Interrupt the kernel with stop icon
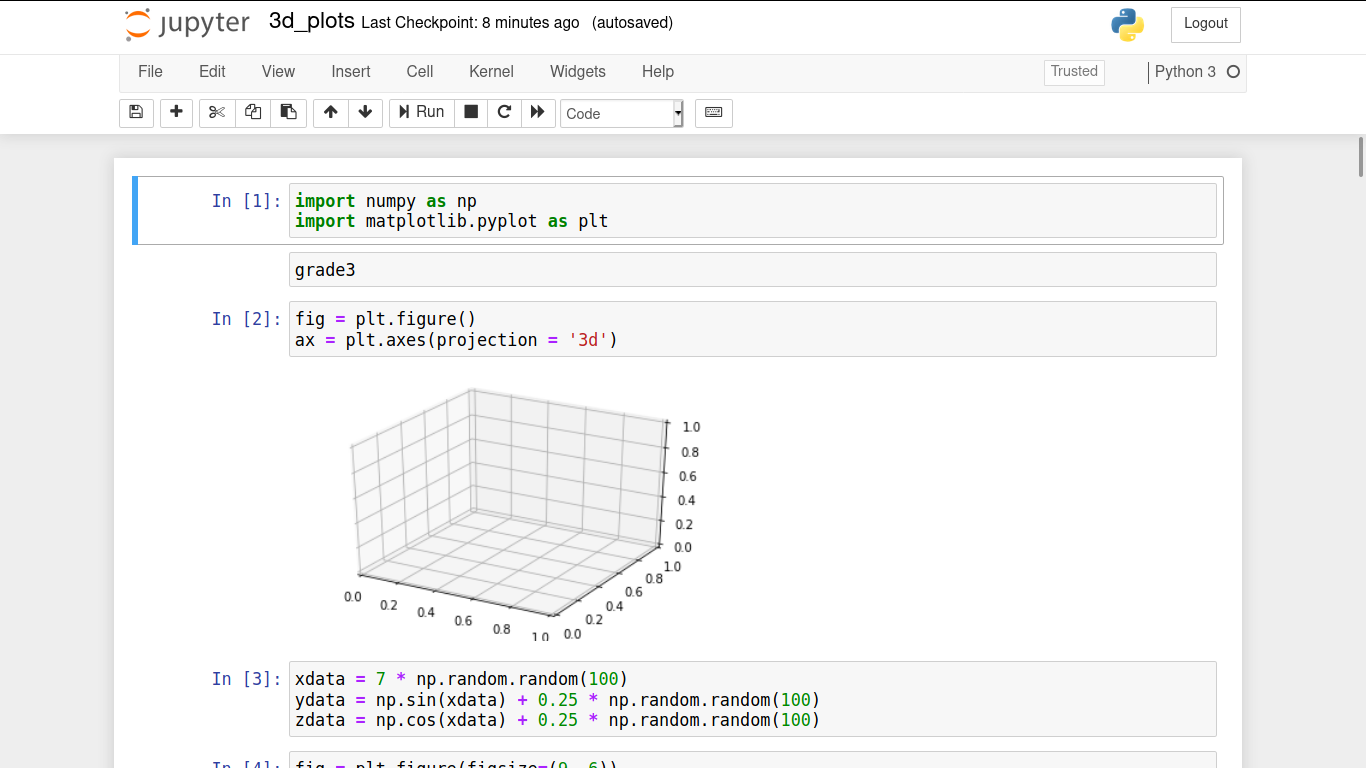This screenshot has height=768, width=1366. [471, 113]
